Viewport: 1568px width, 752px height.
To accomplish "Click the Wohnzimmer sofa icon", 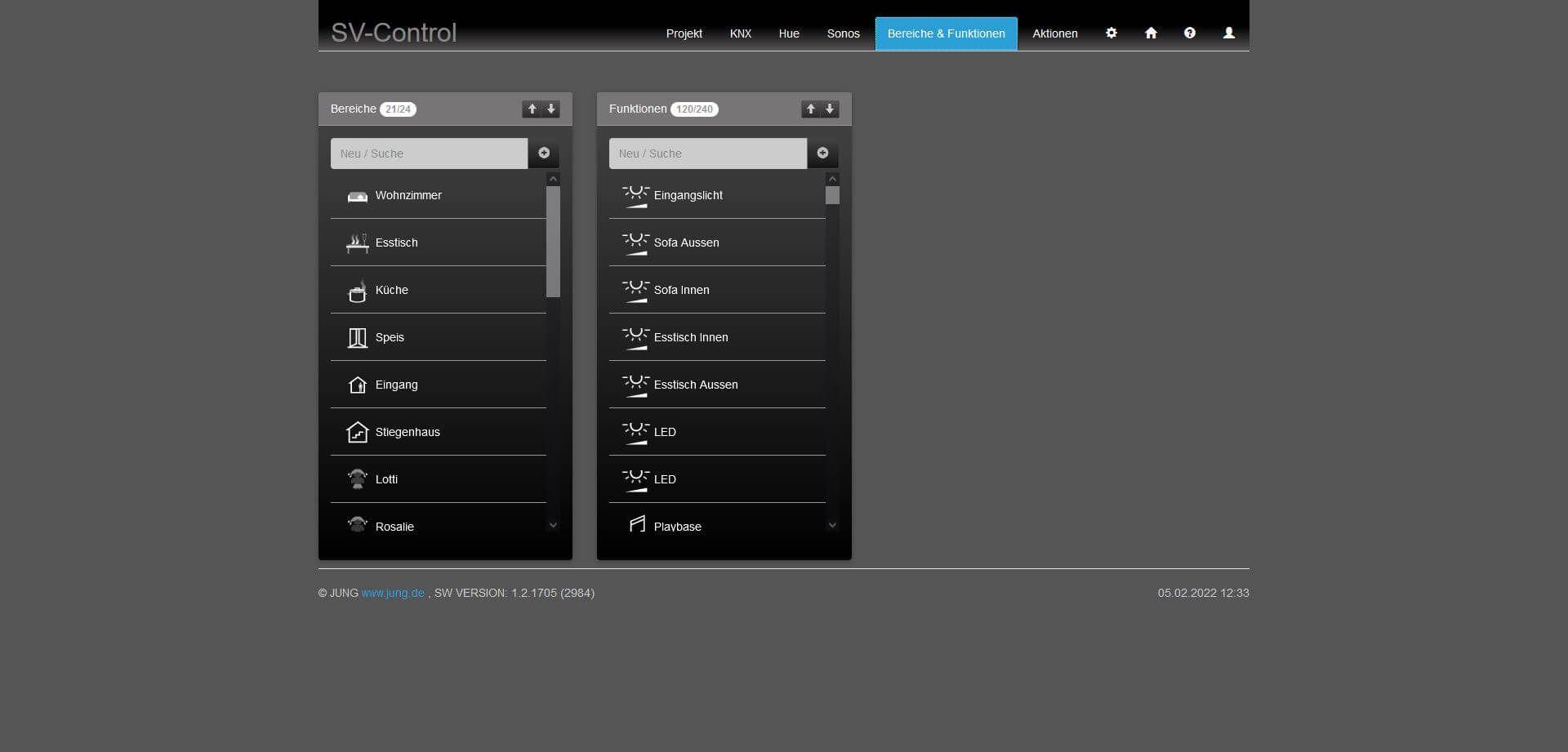I will [x=357, y=196].
